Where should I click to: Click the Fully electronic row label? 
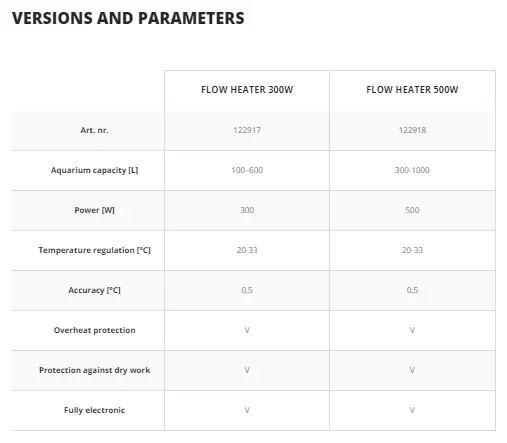(x=94, y=410)
